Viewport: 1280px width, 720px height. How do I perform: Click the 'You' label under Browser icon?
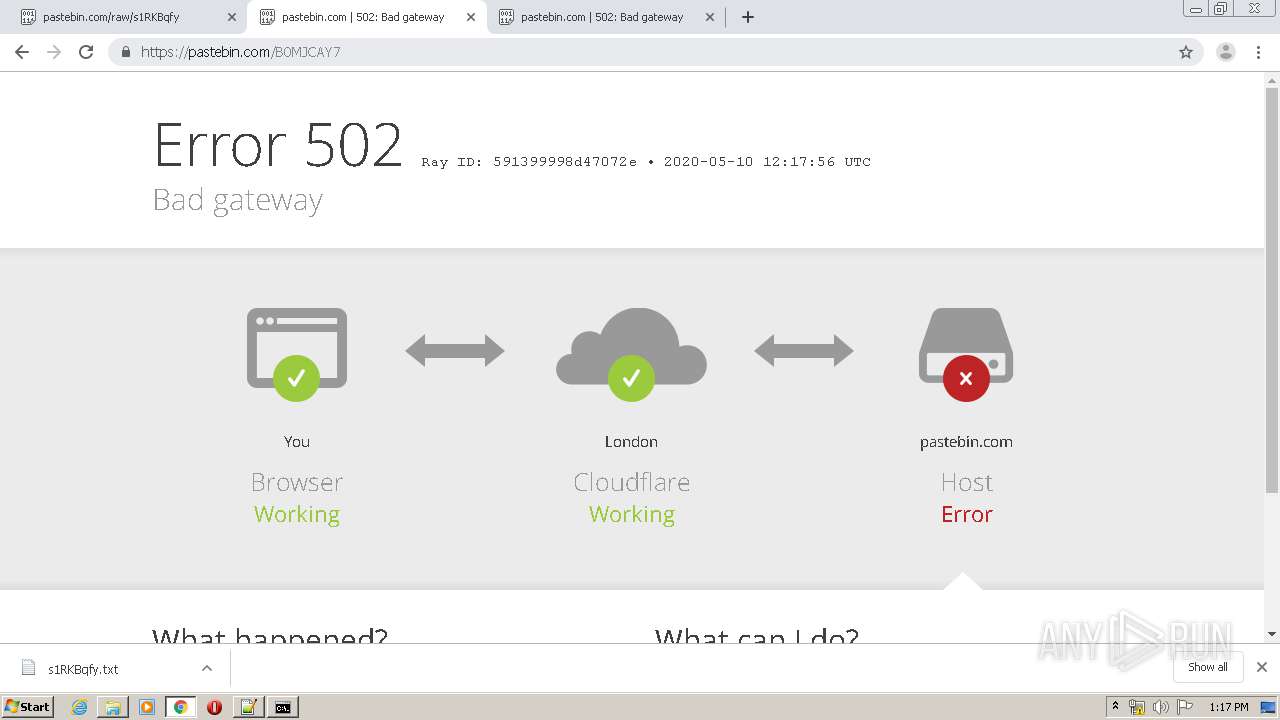(297, 442)
